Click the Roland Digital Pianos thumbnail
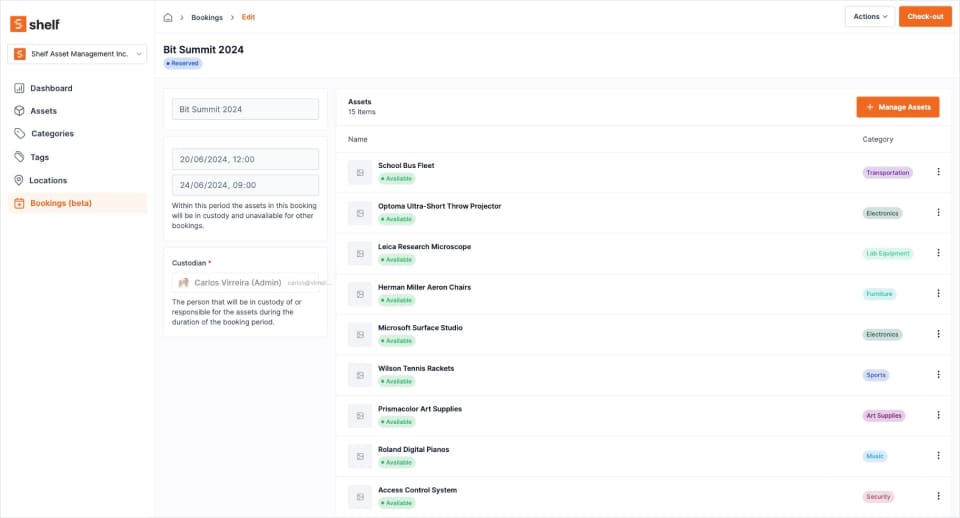This screenshot has width=960, height=518. [x=360, y=456]
